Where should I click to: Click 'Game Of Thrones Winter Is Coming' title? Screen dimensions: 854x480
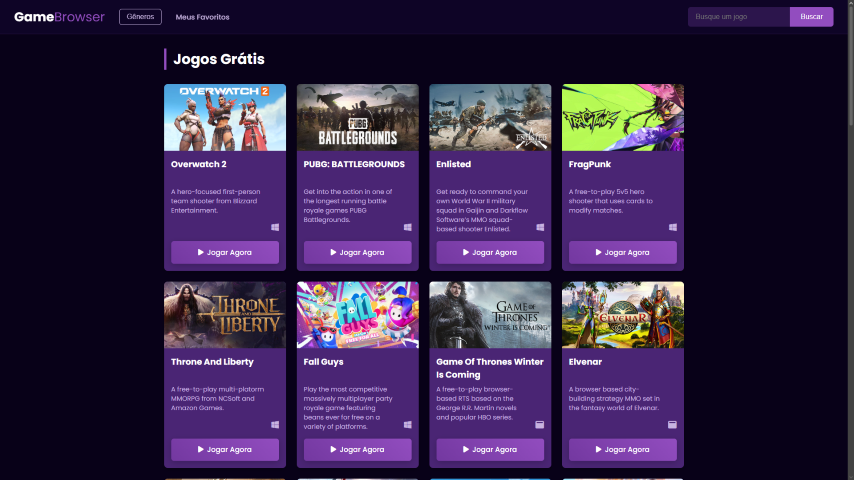tap(490, 368)
